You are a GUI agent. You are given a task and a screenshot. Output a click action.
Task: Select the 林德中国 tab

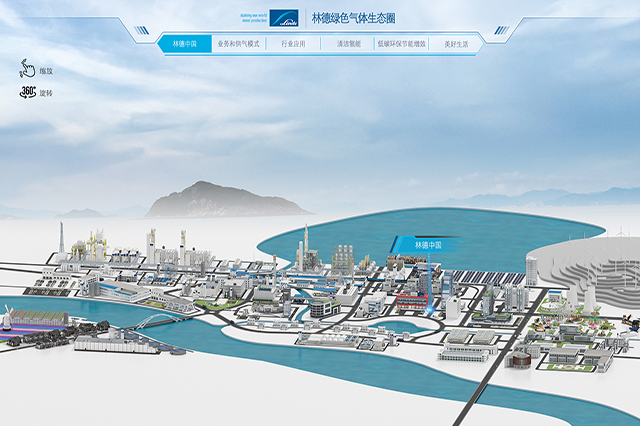pyautogui.click(x=184, y=44)
